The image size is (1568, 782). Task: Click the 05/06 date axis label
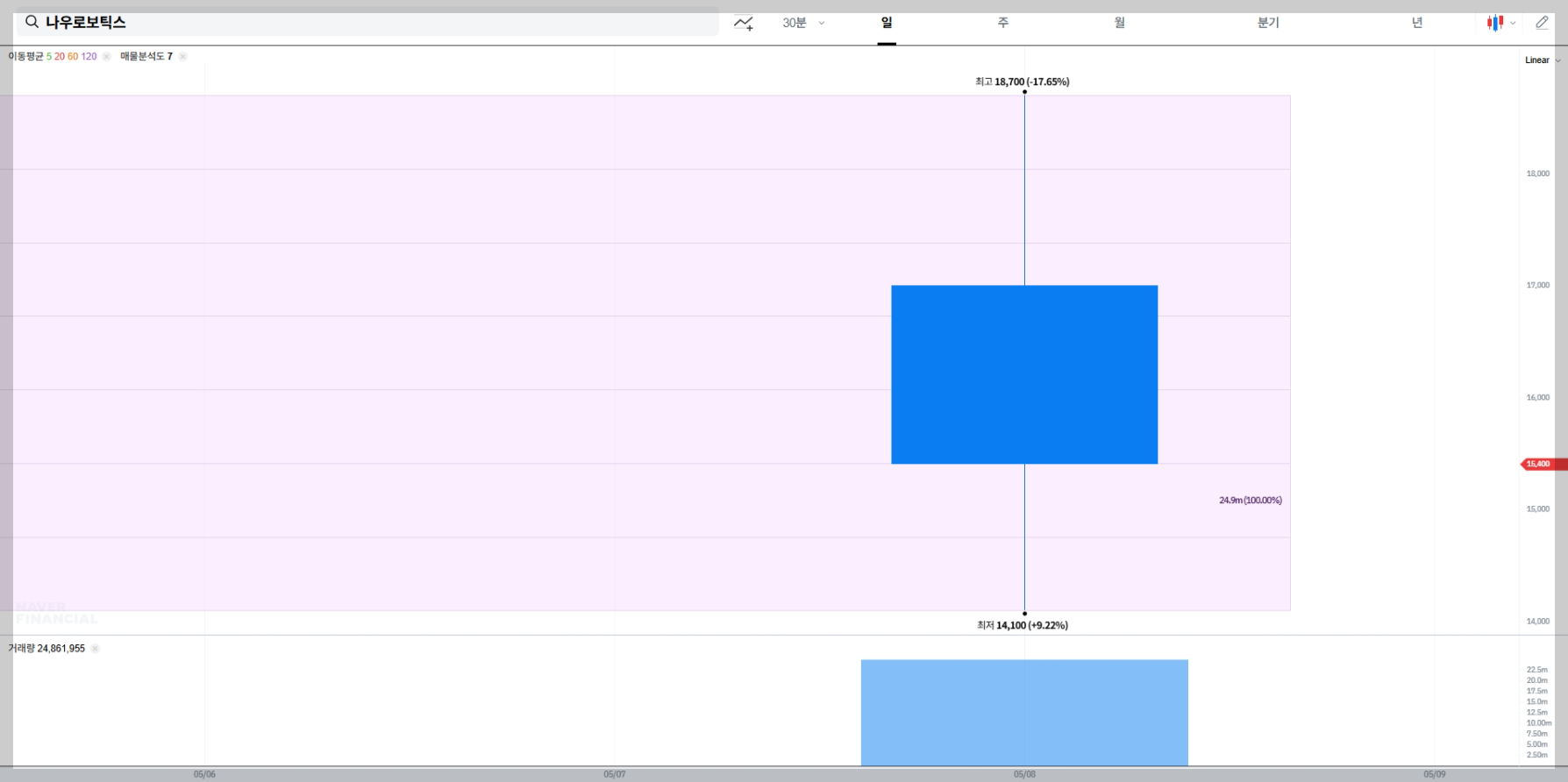pos(204,775)
